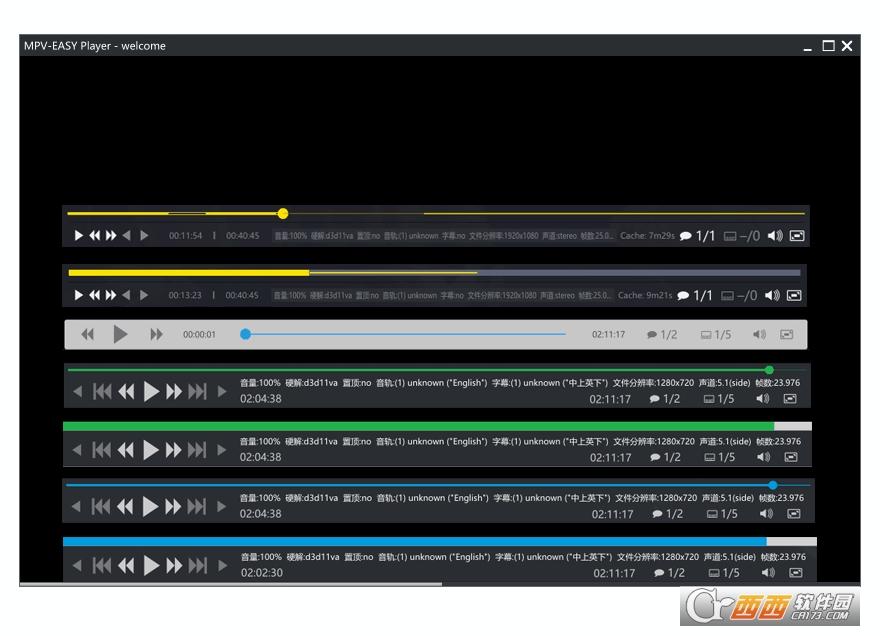Step forward one frame in the 02:02:30 bar
The height and width of the screenshot is (636, 880).
pyautogui.click(x=223, y=565)
